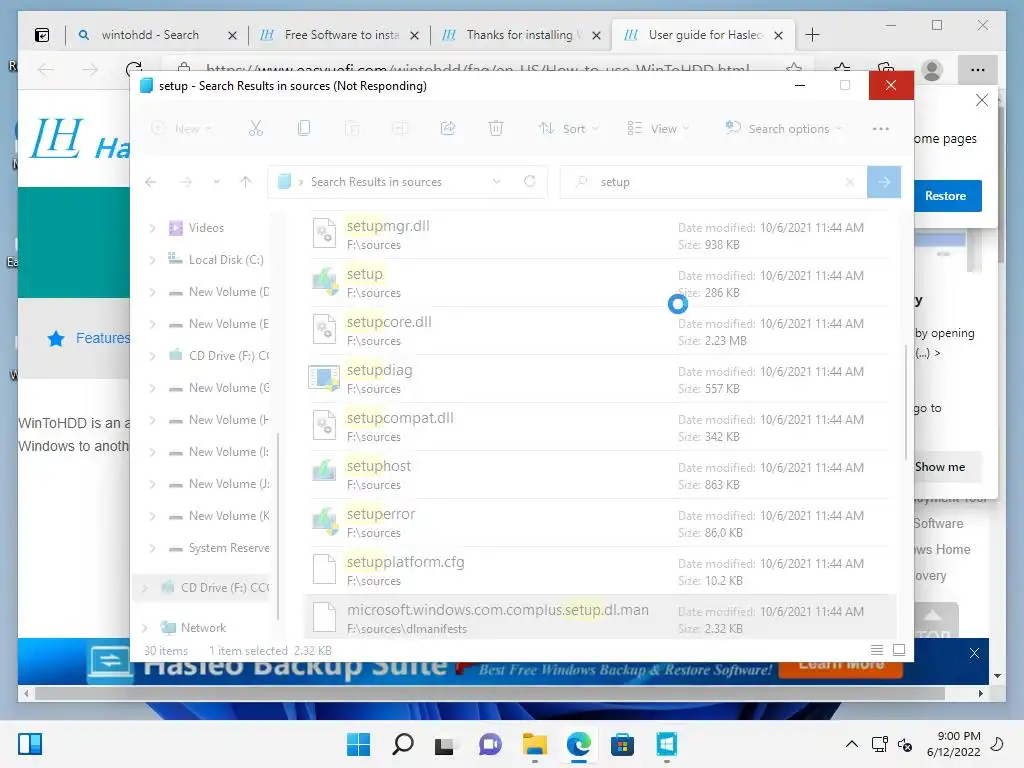
Task: Click the Show me button
Action: tap(940, 467)
